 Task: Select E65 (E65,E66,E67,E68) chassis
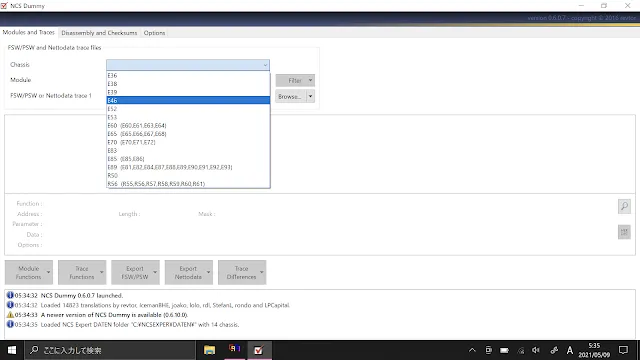pyautogui.click(x=188, y=134)
